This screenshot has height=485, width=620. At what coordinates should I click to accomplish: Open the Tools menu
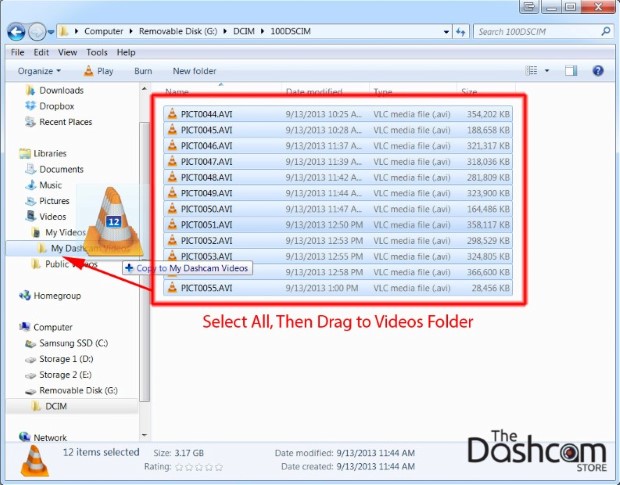(x=96, y=52)
